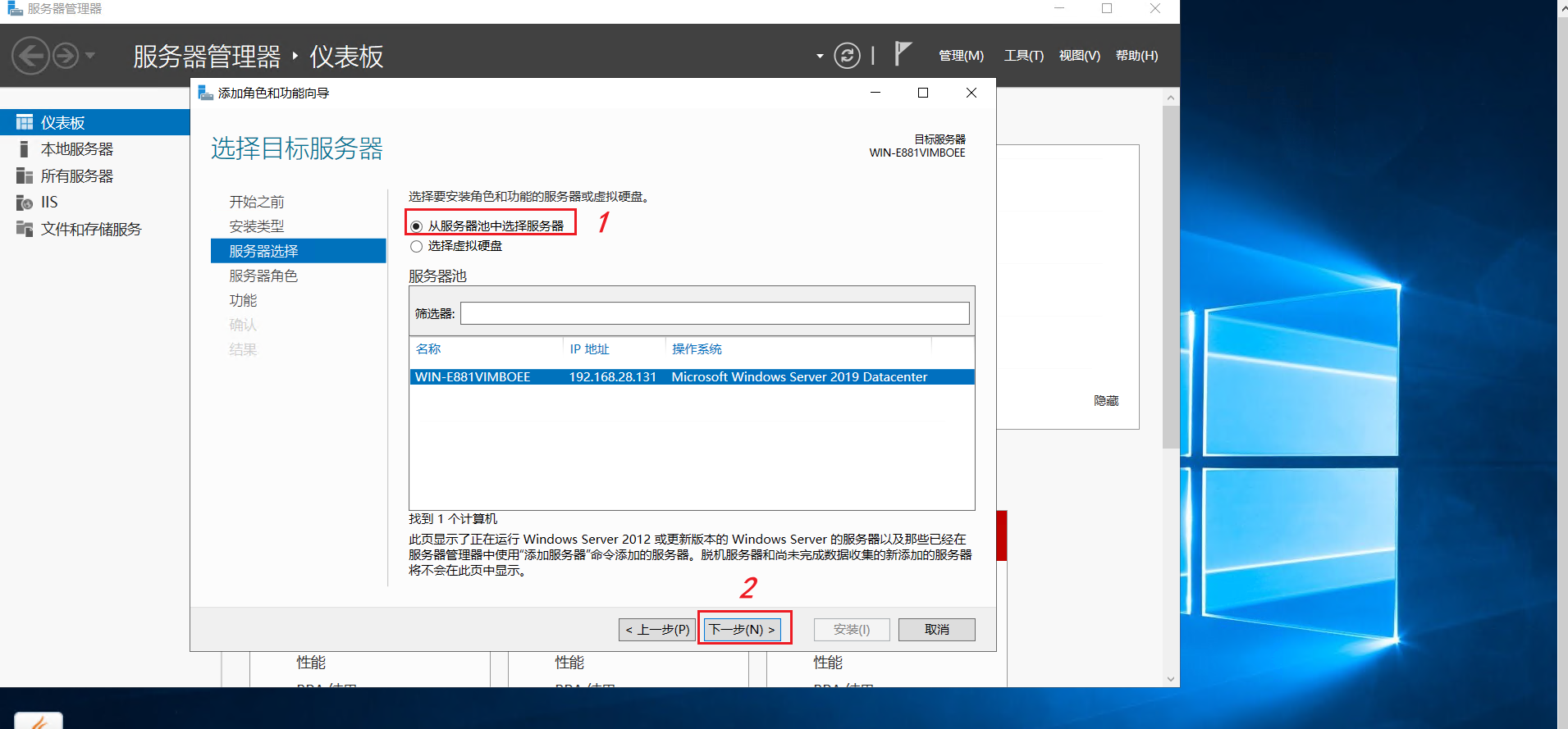Screen dimensions: 1568x729
Task: Click the dashboard vertical scrollbar
Action: click(1171, 276)
